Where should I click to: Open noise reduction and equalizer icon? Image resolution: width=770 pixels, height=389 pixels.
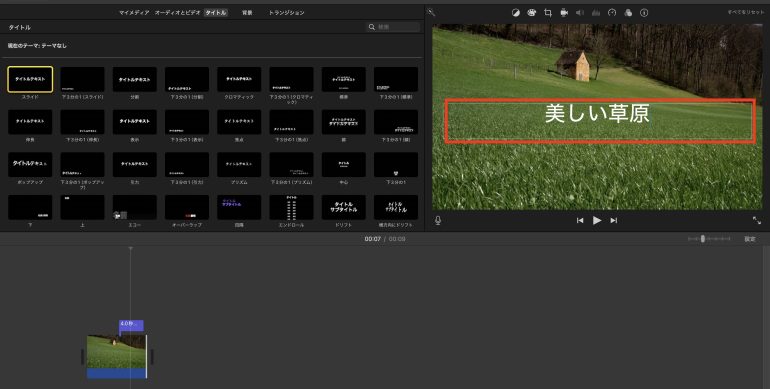click(x=596, y=13)
